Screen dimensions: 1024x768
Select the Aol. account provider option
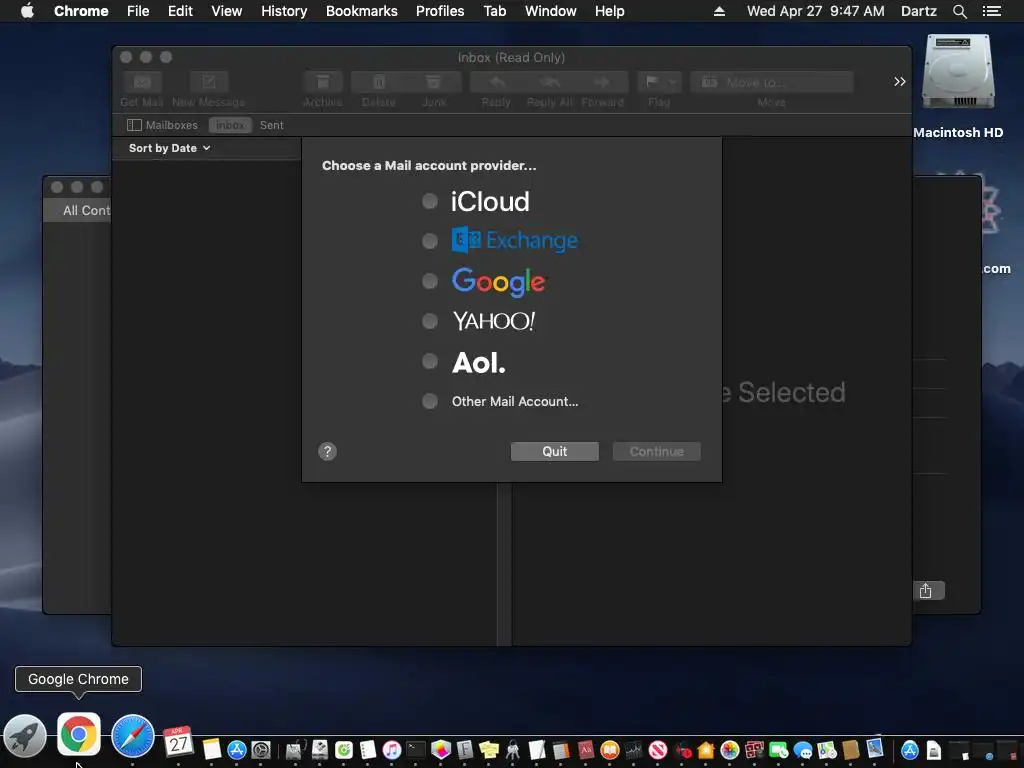point(430,361)
